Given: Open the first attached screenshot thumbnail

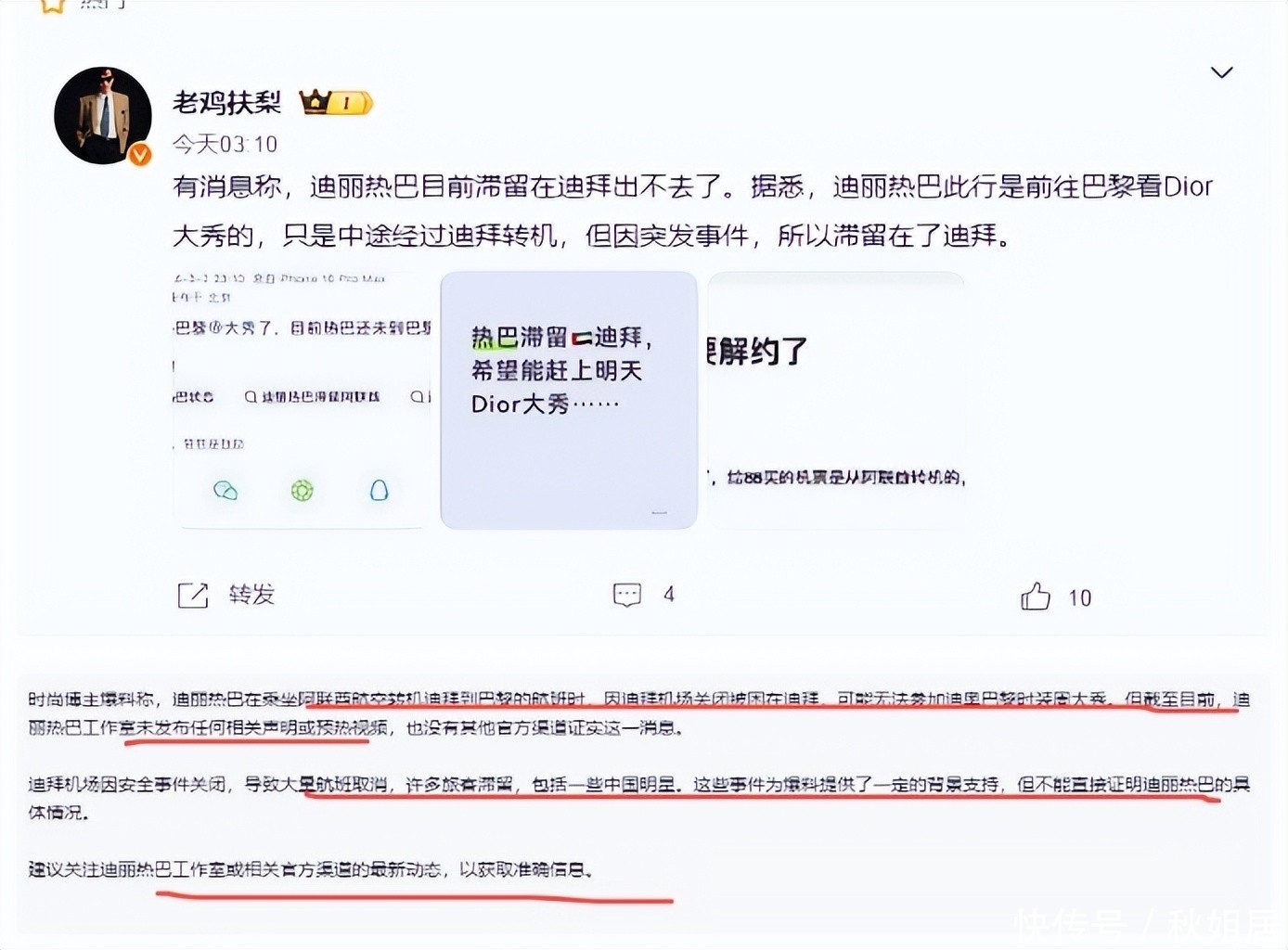Looking at the screenshot, I should tap(302, 400).
